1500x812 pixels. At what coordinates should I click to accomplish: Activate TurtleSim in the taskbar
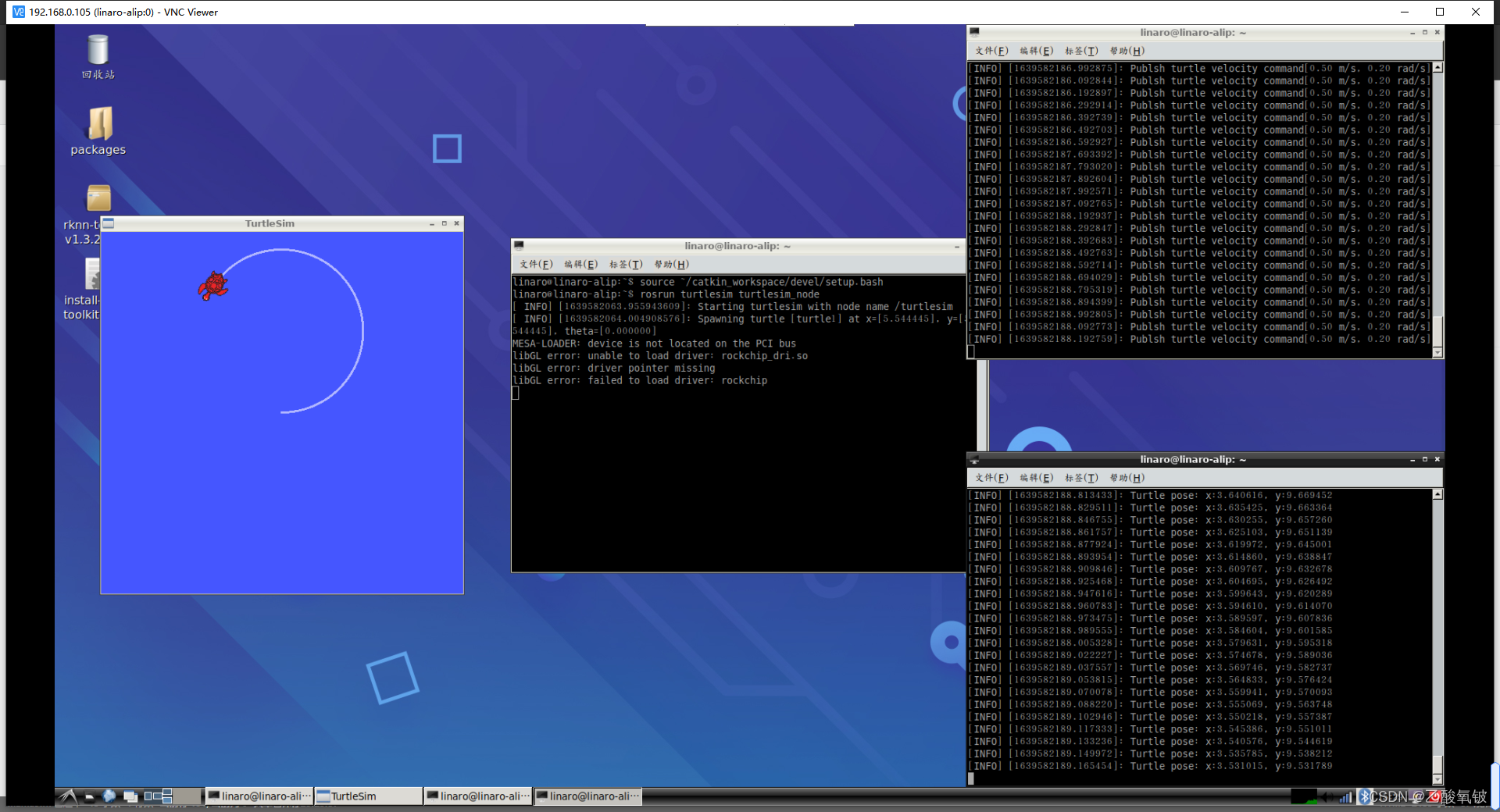pyautogui.click(x=368, y=796)
